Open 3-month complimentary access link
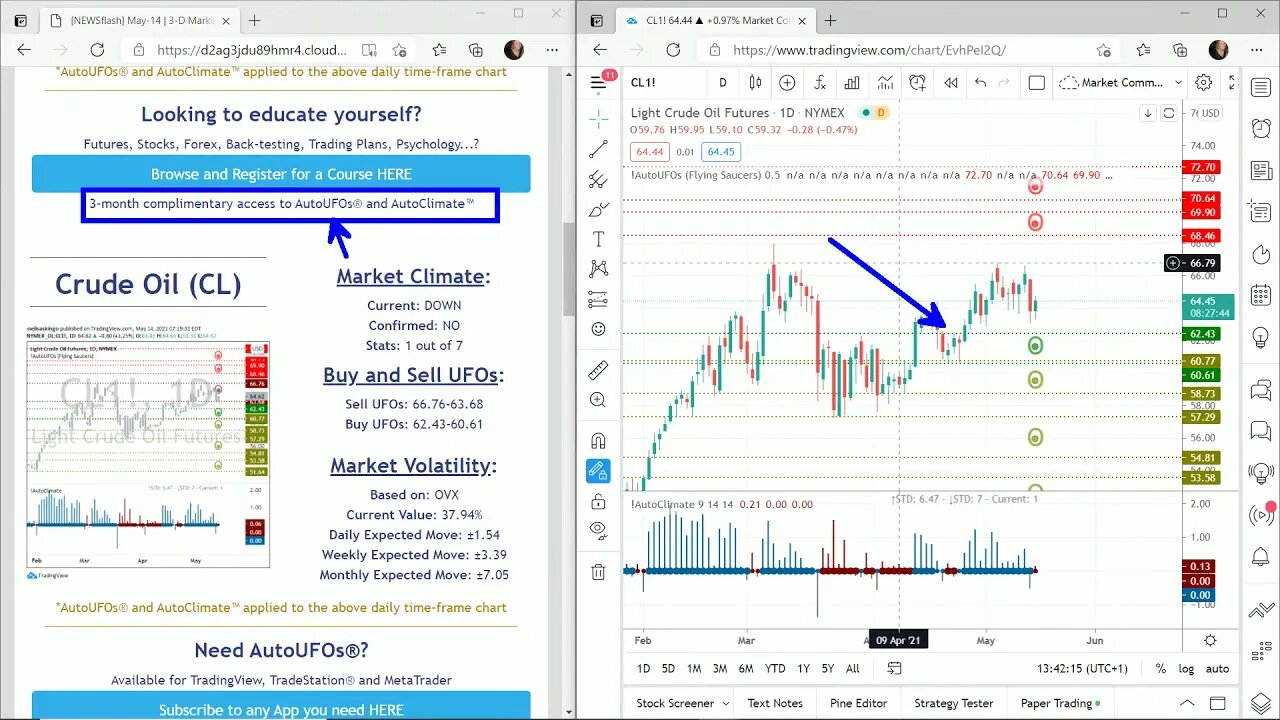 point(281,203)
